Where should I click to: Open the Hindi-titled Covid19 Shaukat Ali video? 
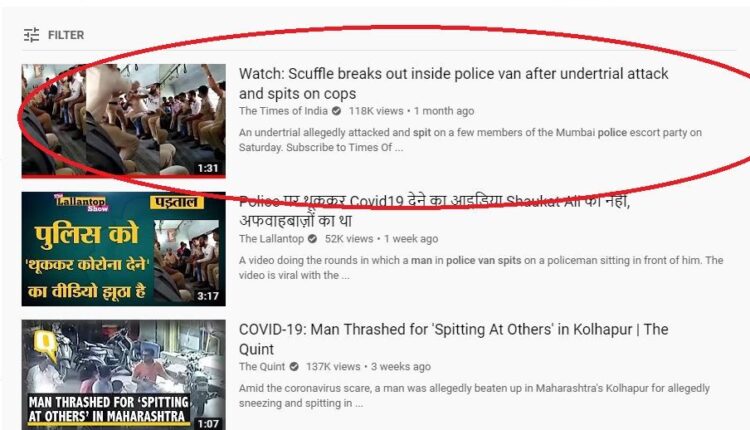coord(434,211)
